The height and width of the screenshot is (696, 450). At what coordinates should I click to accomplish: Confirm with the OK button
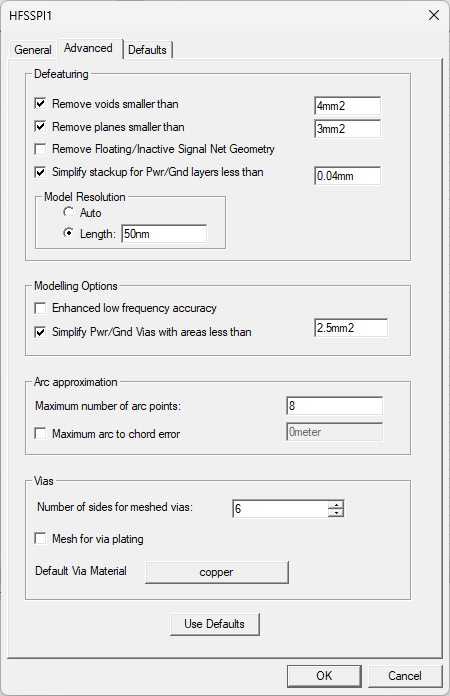pyautogui.click(x=324, y=676)
